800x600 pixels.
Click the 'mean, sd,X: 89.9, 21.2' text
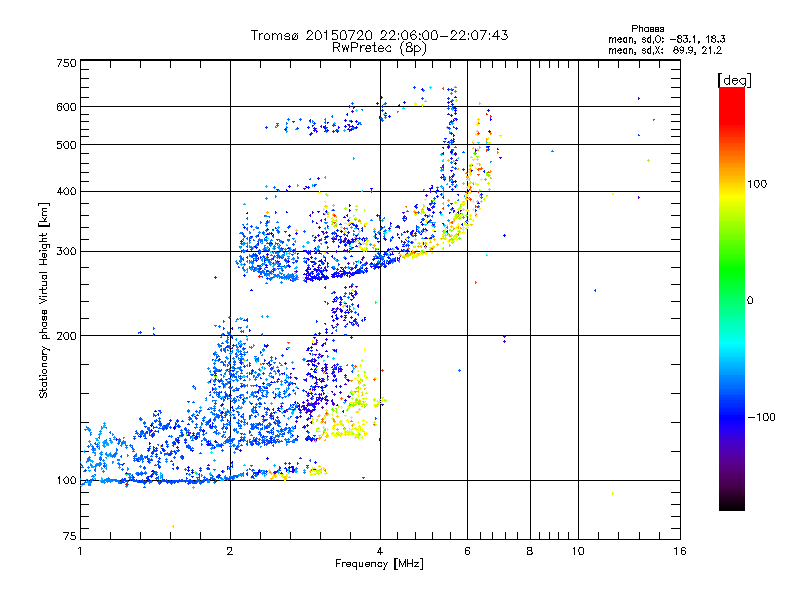[x=665, y=50]
